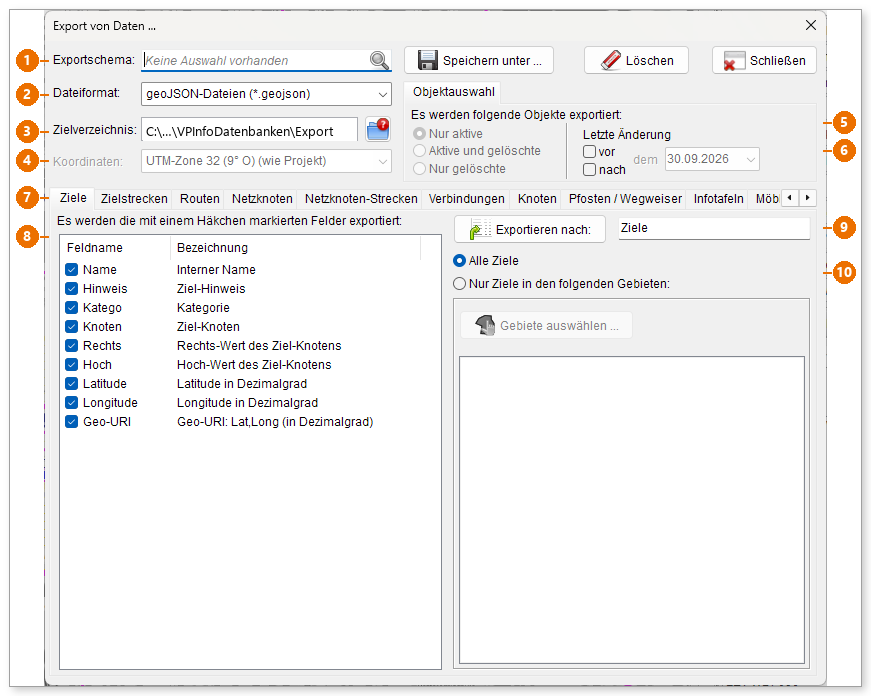Click the Gebiete auswählen map icon
Screen dimensions: 871x696
tap(485, 325)
